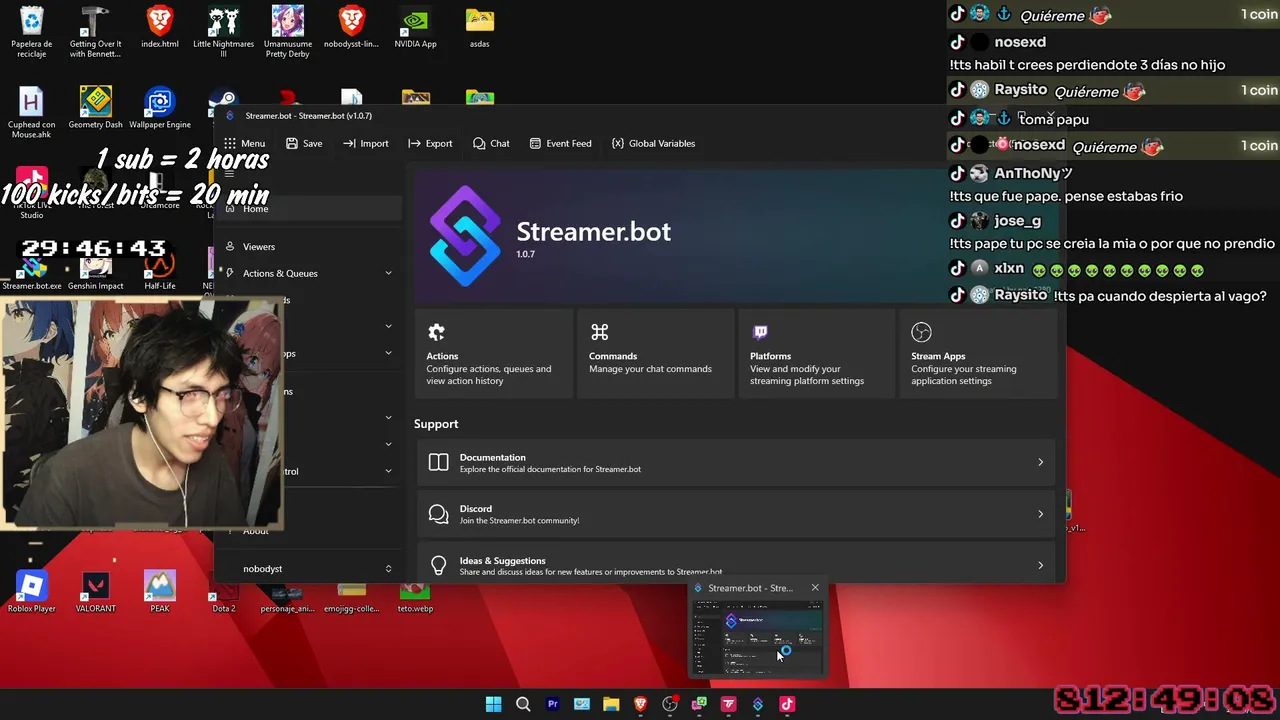
Task: Open the Platforms Twitch icon card
Action: [760, 332]
